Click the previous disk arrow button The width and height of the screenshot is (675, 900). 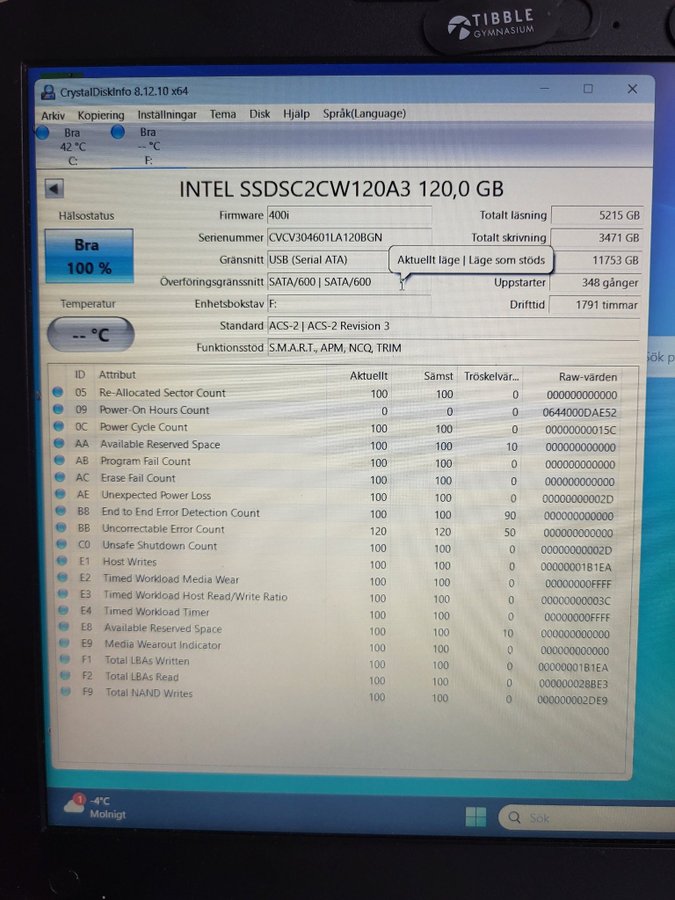pyautogui.click(x=54, y=189)
